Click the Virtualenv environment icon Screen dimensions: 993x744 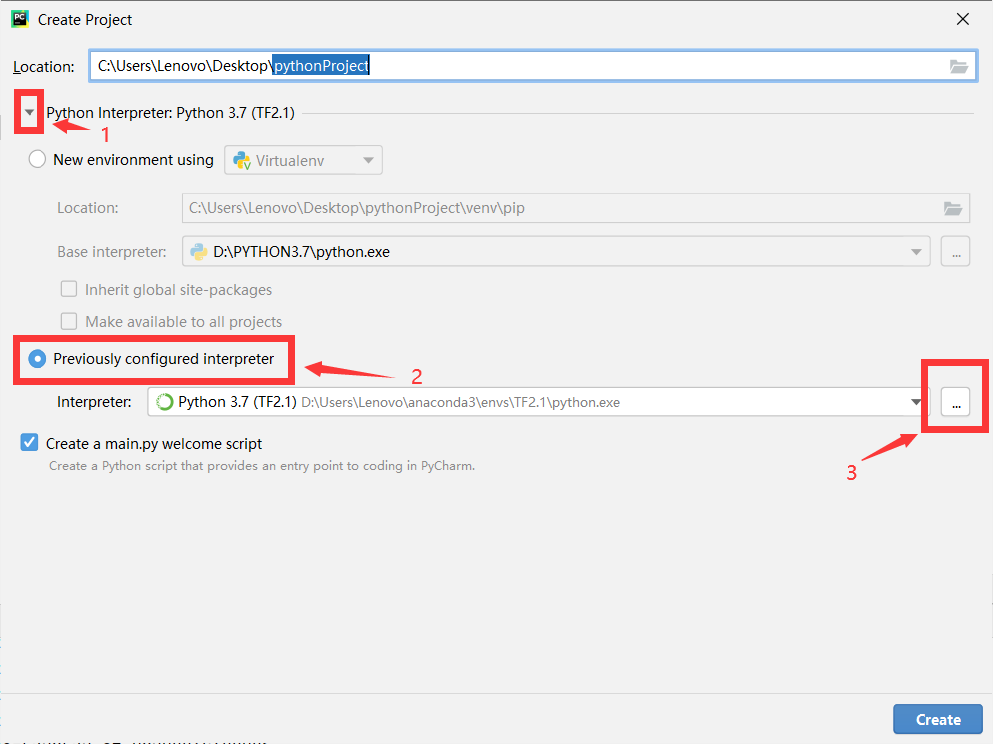pyautogui.click(x=242, y=160)
